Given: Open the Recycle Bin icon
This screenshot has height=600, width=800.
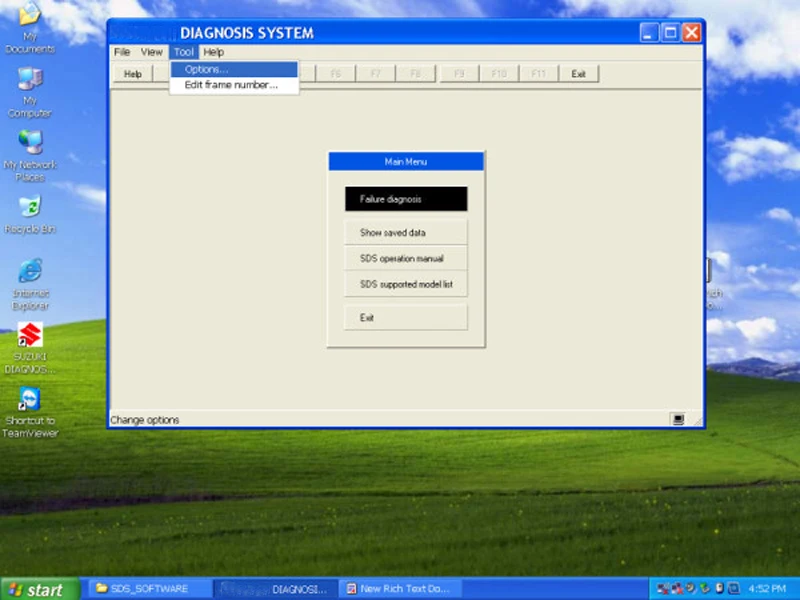Looking at the screenshot, I should [x=30, y=214].
